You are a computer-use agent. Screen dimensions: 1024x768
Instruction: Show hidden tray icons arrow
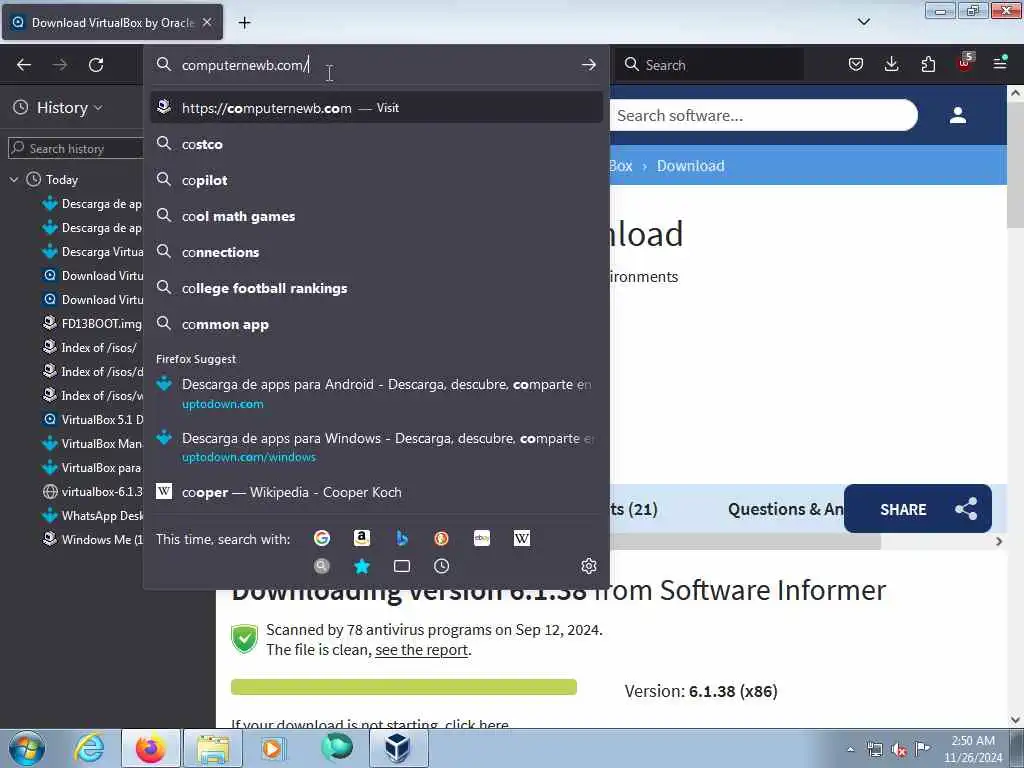coord(850,749)
